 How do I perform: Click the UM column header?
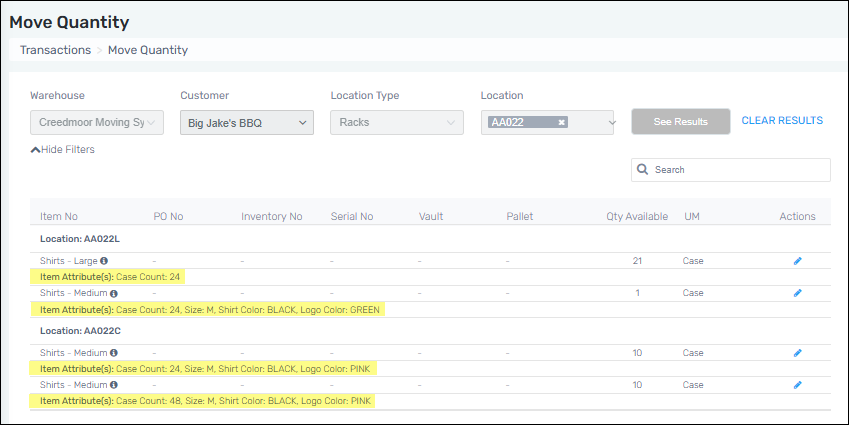click(x=692, y=216)
